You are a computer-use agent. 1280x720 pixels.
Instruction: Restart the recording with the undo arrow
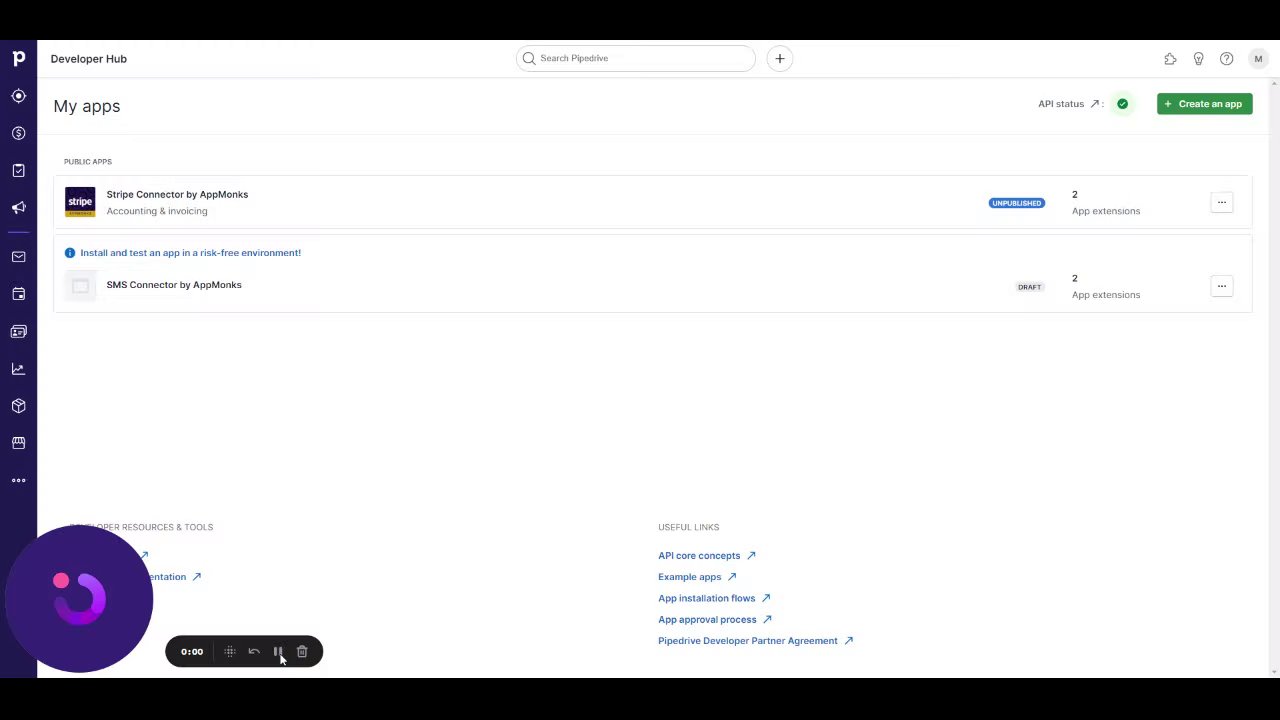[254, 652]
